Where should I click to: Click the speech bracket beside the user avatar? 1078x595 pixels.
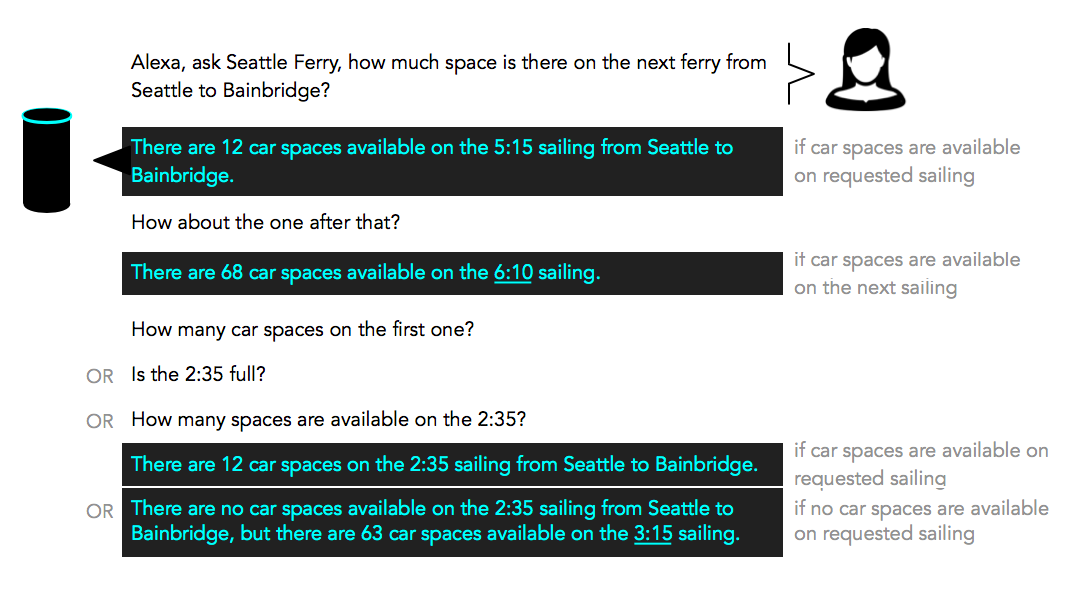tap(801, 74)
